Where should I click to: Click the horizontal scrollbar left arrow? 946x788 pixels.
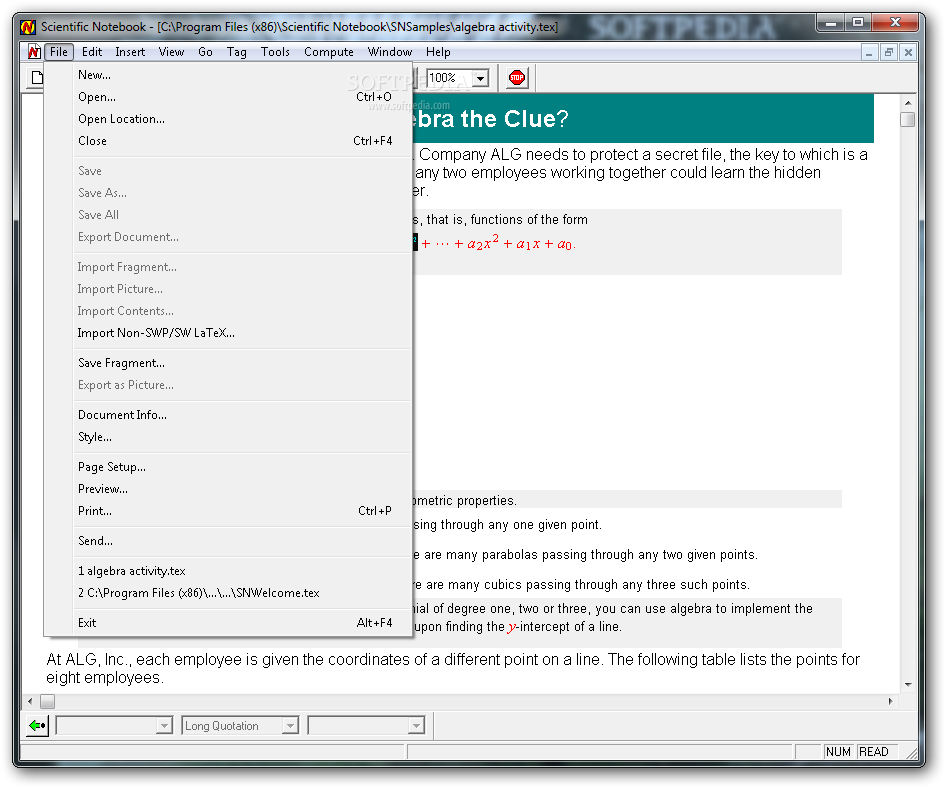(x=30, y=701)
